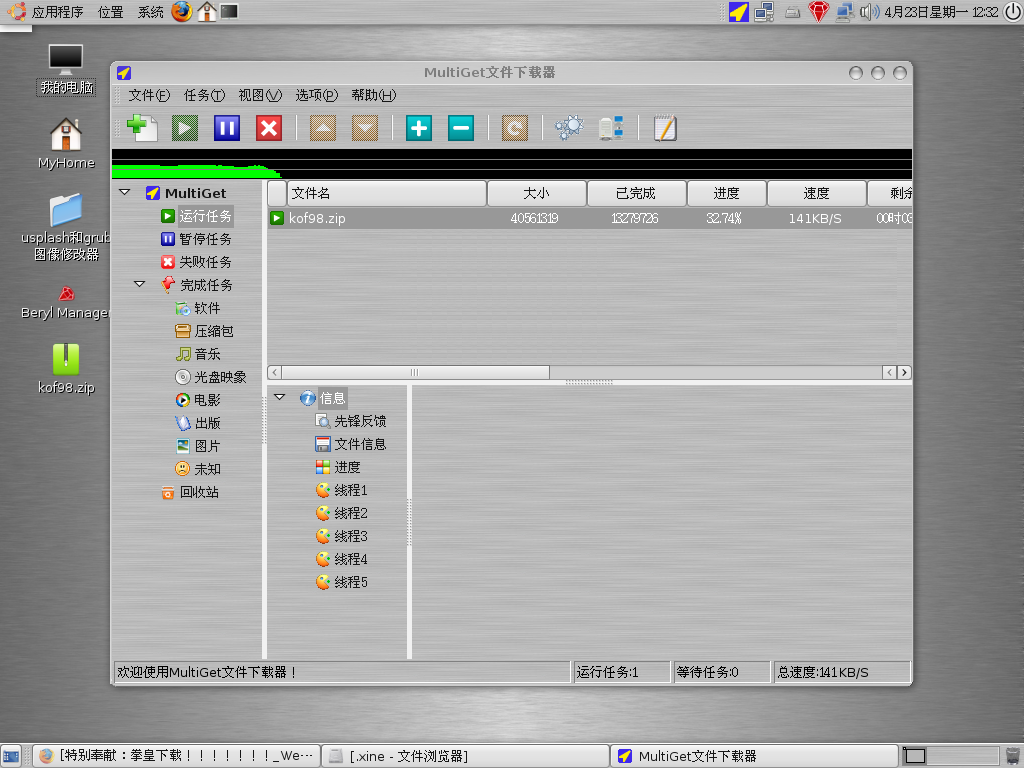This screenshot has height=768, width=1024.
Task: Click the notepad with pencil toolbar icon
Action: tap(665, 128)
